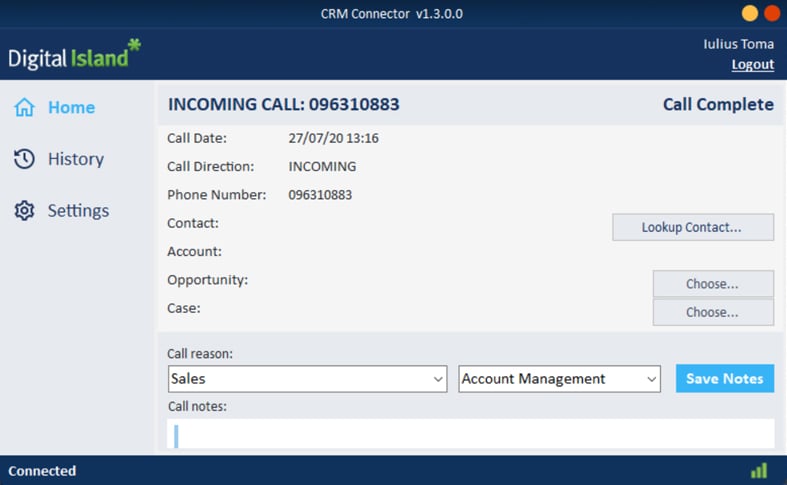Click the Save Notes button
Image resolution: width=787 pixels, height=485 pixels.
pos(725,378)
